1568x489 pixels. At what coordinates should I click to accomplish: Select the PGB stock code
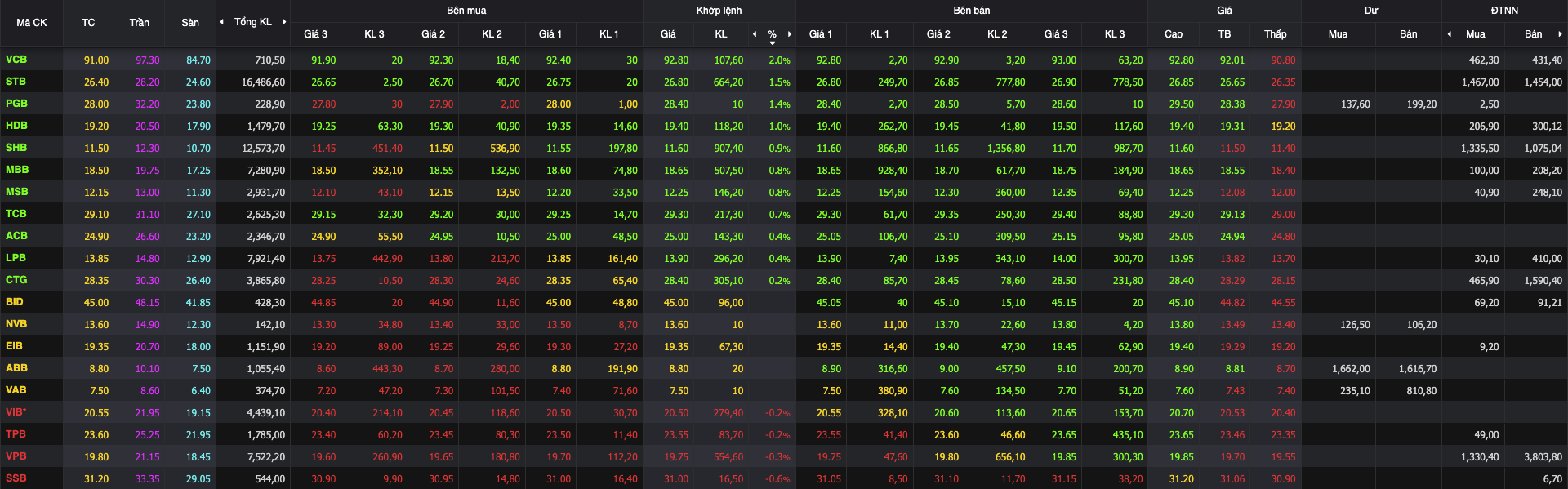click(x=16, y=104)
